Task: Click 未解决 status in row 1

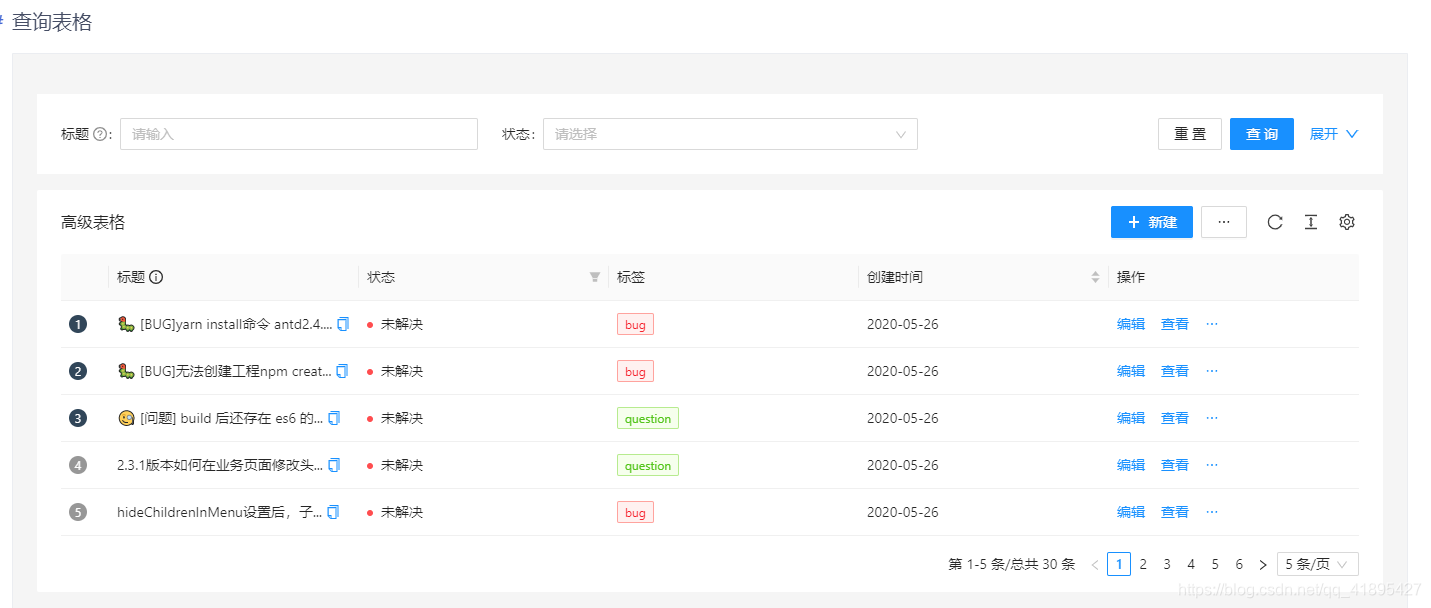Action: (x=401, y=324)
